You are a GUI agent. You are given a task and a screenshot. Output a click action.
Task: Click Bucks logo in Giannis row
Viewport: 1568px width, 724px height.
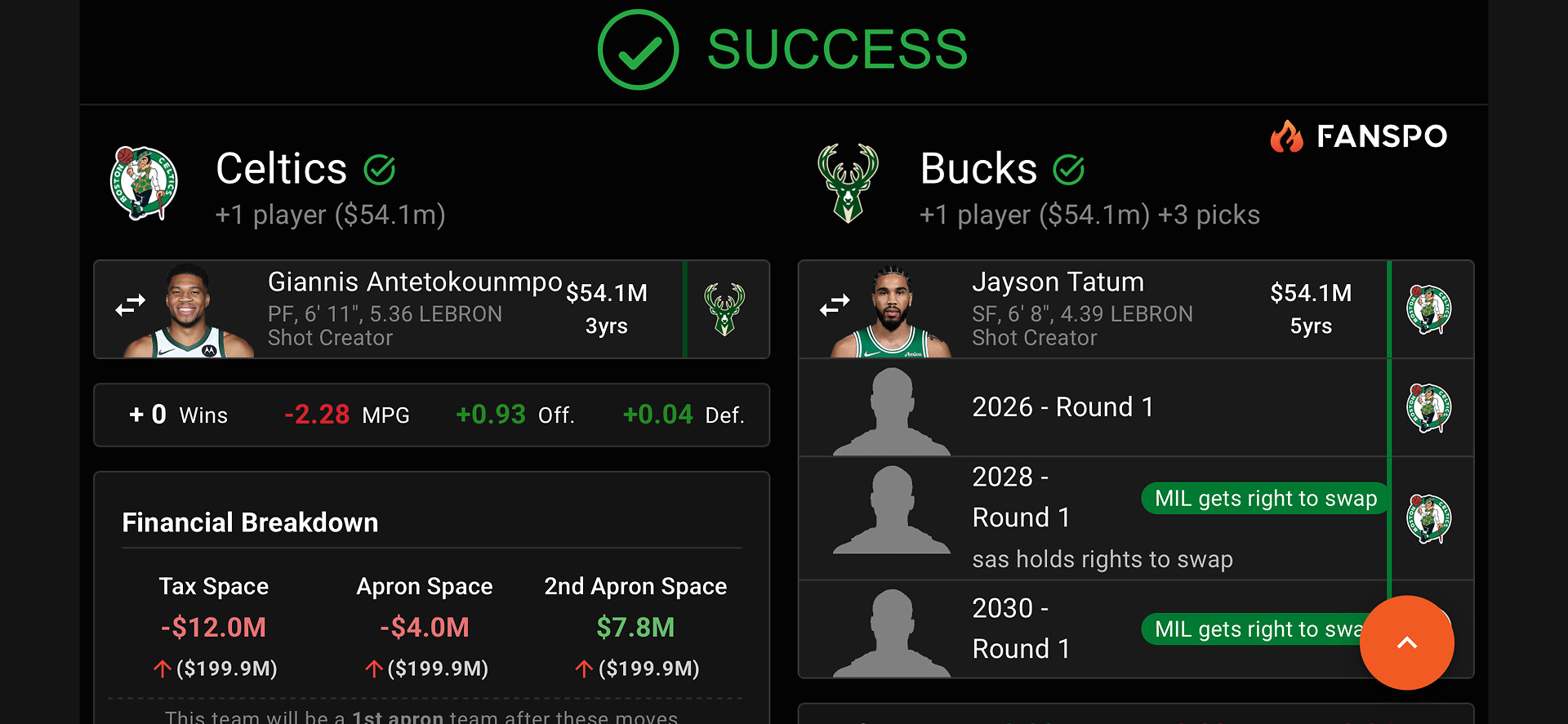point(724,309)
